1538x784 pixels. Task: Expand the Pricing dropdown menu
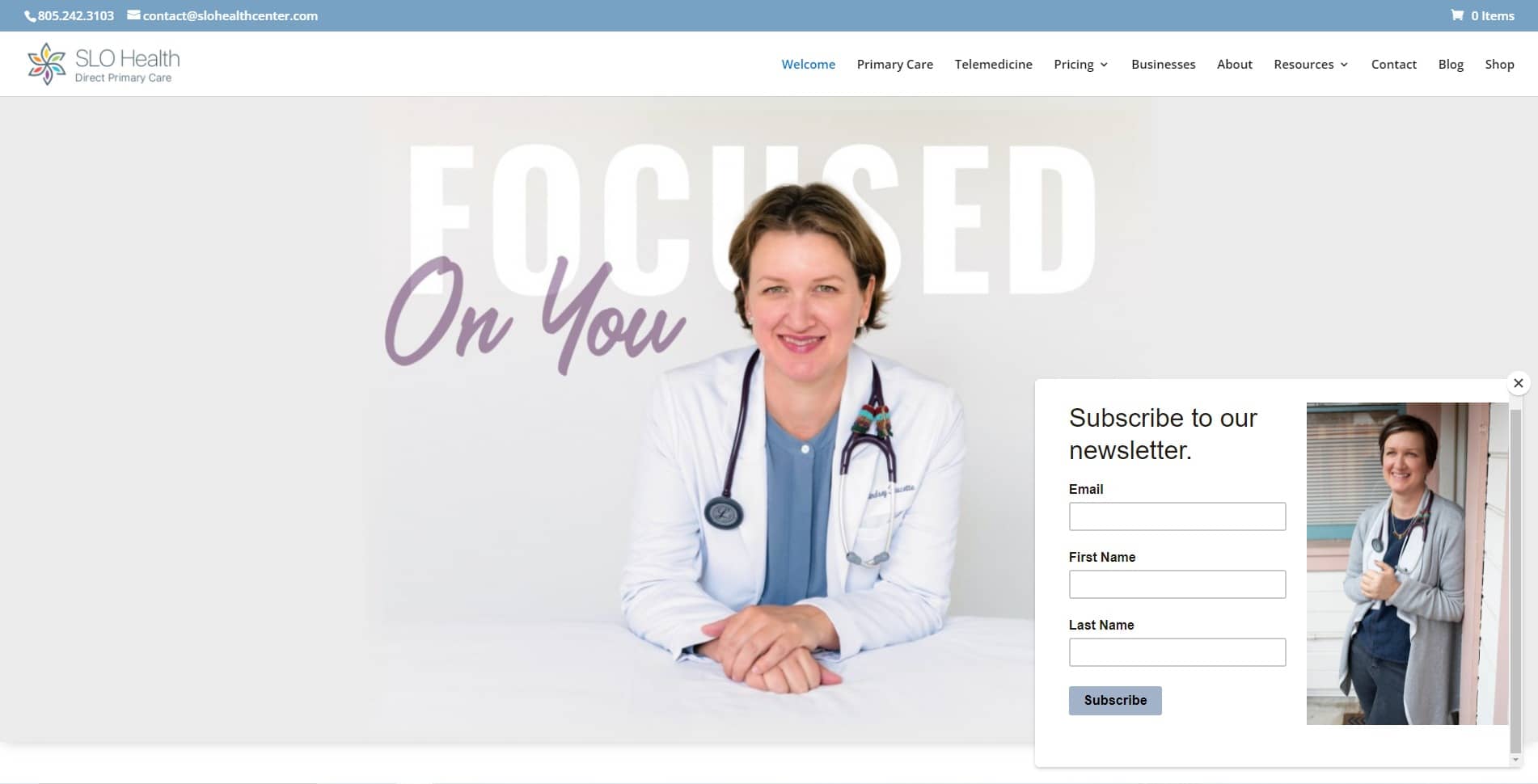1080,65
